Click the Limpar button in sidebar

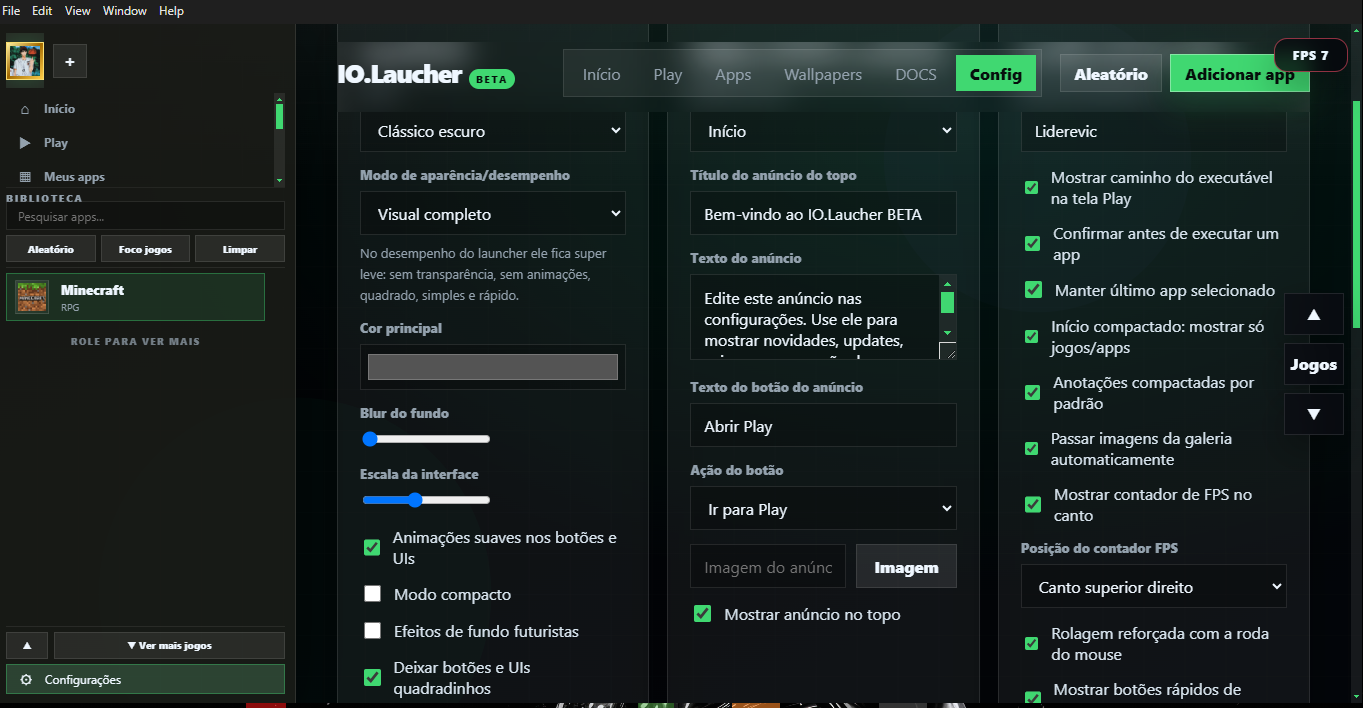click(x=240, y=249)
